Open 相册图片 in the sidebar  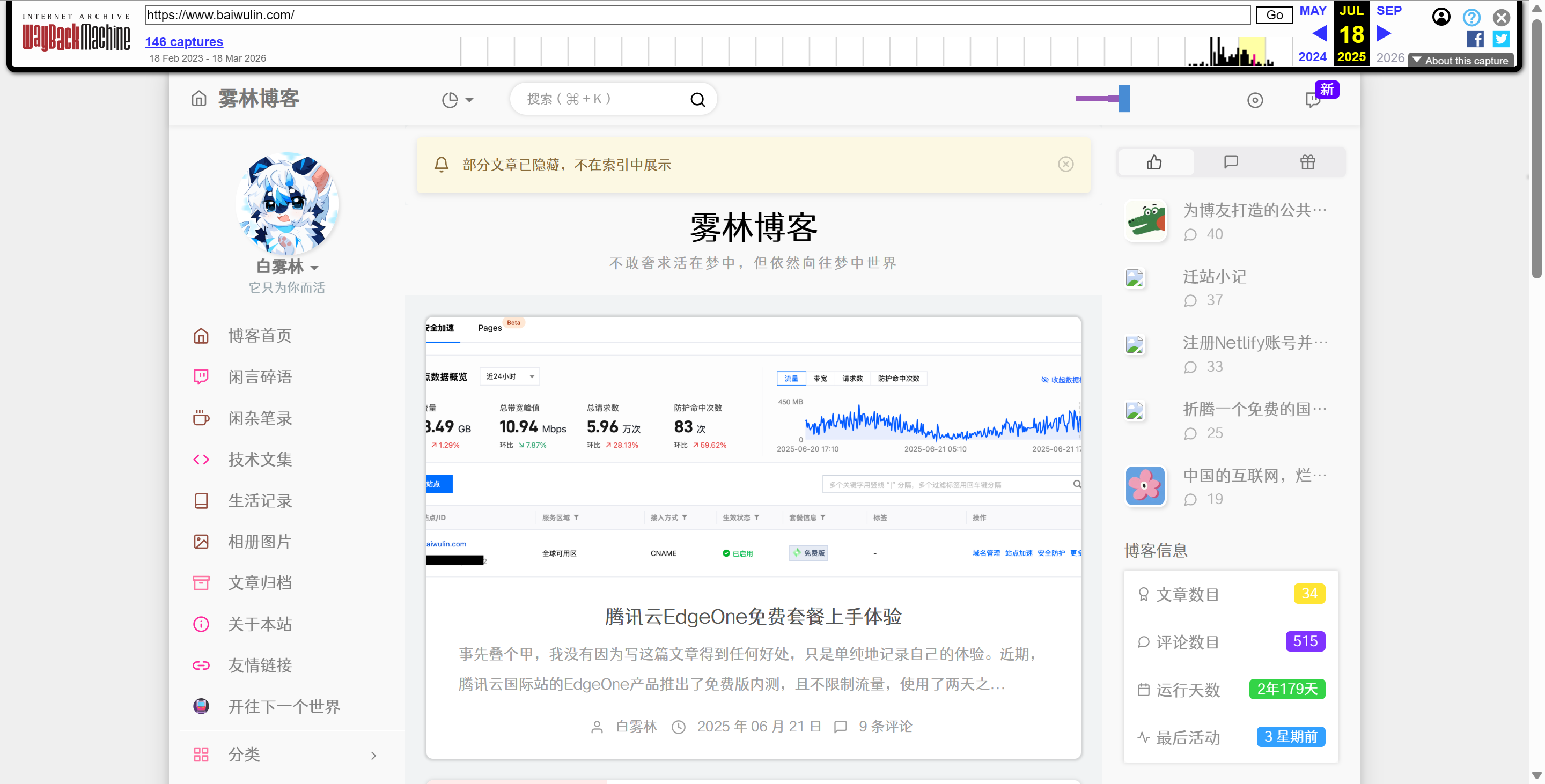point(260,542)
